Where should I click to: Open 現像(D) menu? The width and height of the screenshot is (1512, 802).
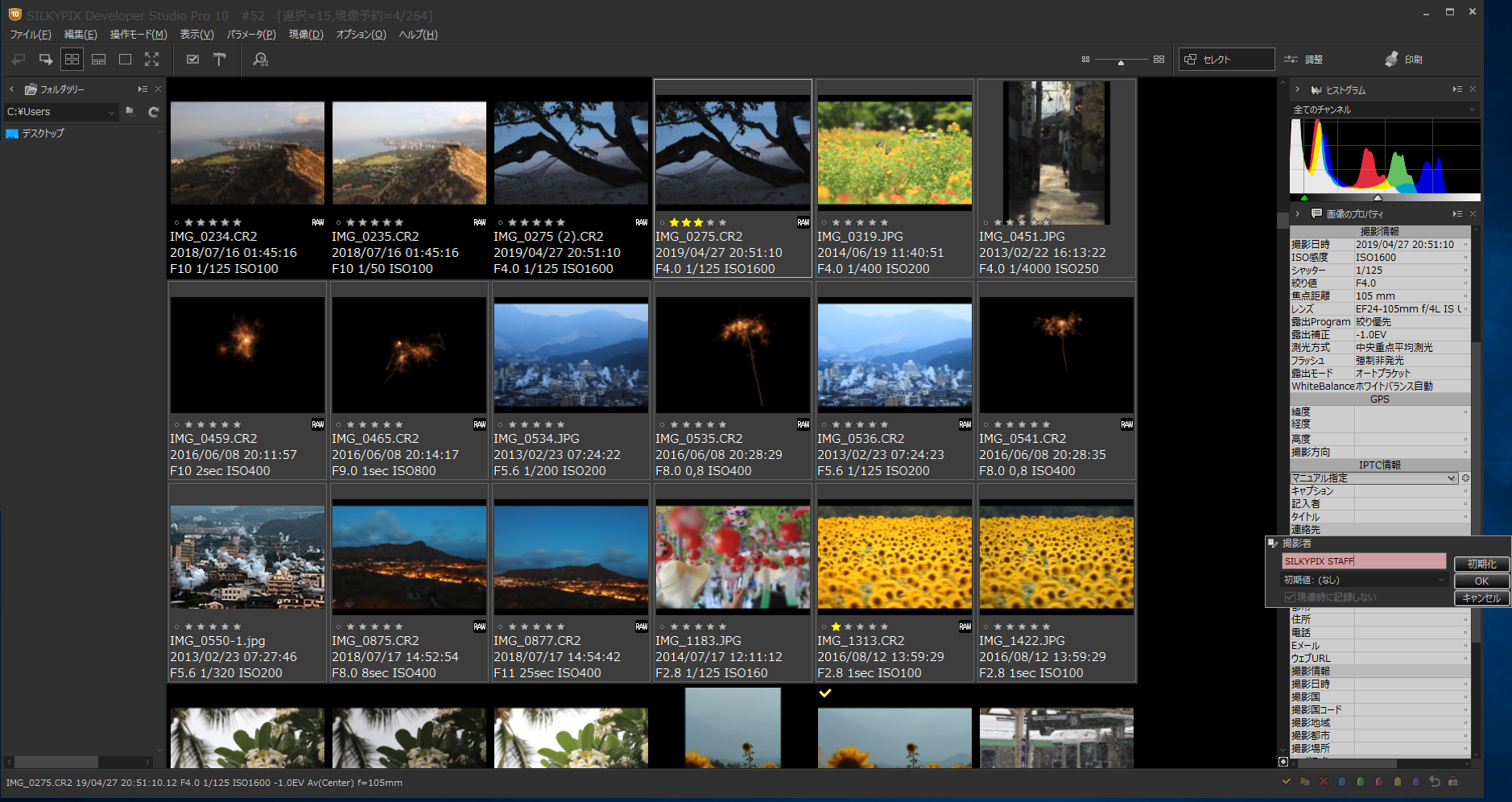306,35
